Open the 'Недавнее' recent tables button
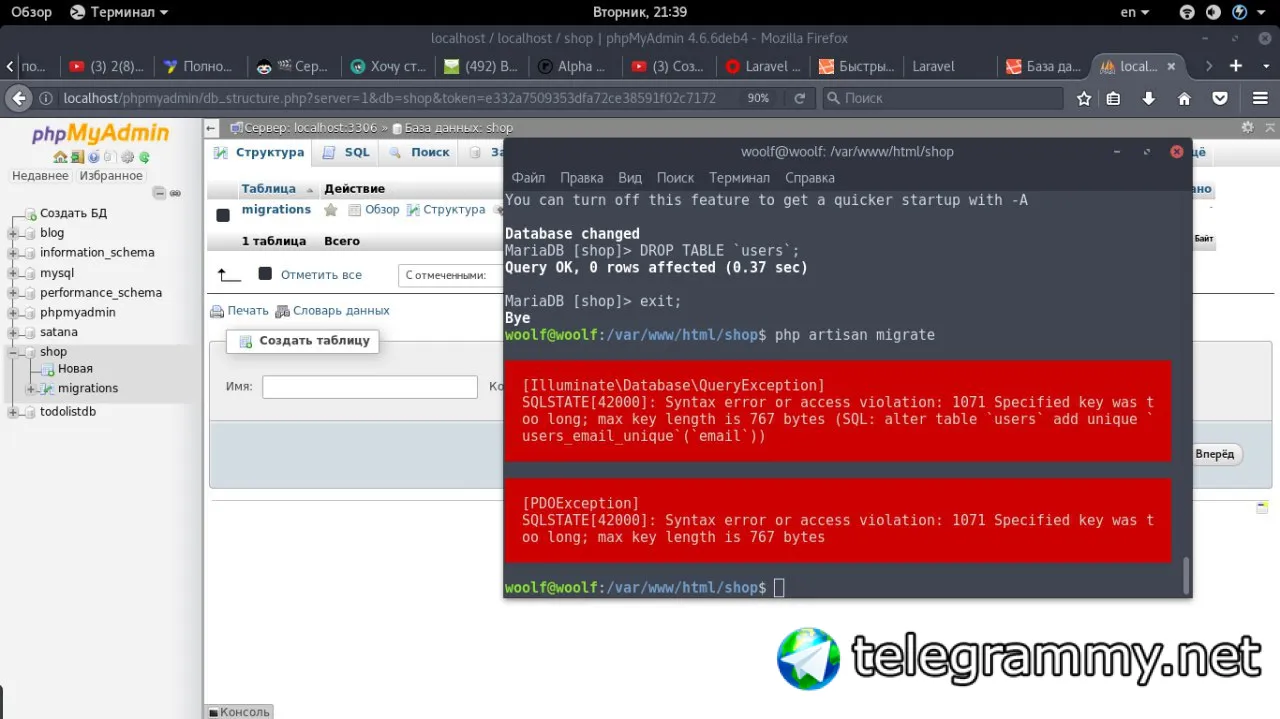 tap(40, 176)
